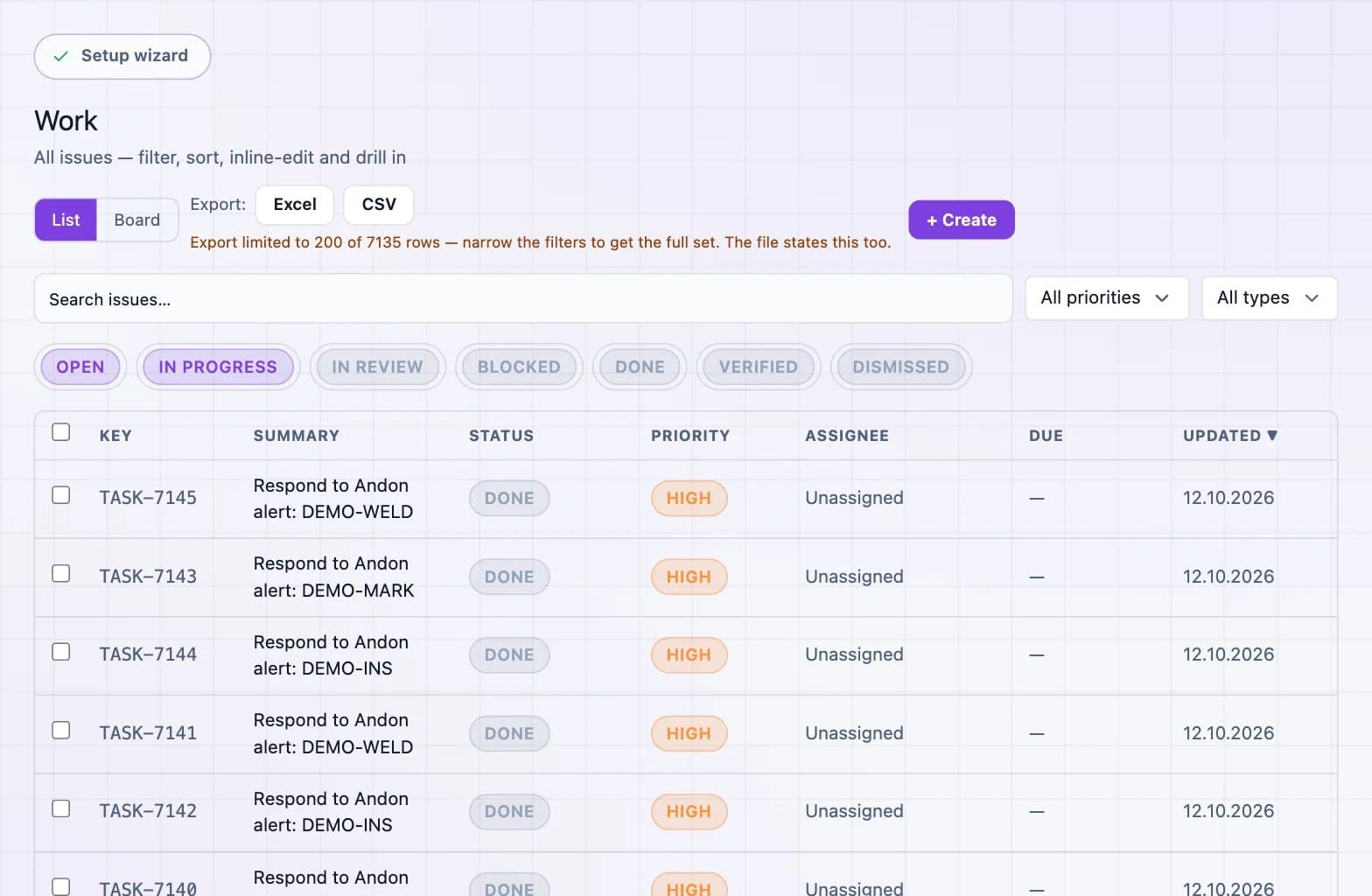This screenshot has width=1372, height=896.
Task: Open issue key TASK-7143
Action: tap(148, 577)
